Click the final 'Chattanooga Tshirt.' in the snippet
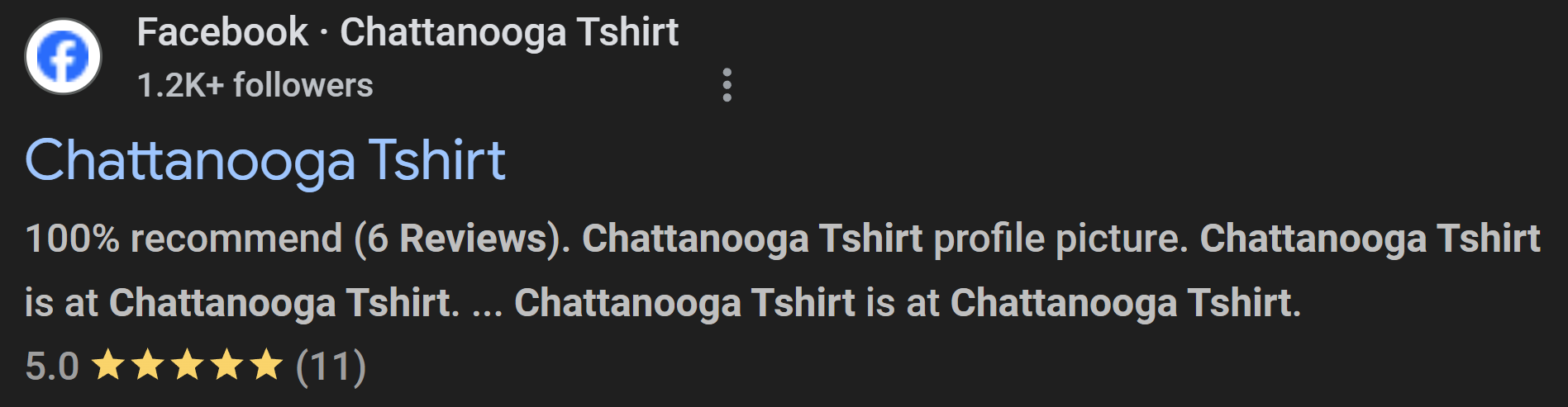 [x=1126, y=303]
